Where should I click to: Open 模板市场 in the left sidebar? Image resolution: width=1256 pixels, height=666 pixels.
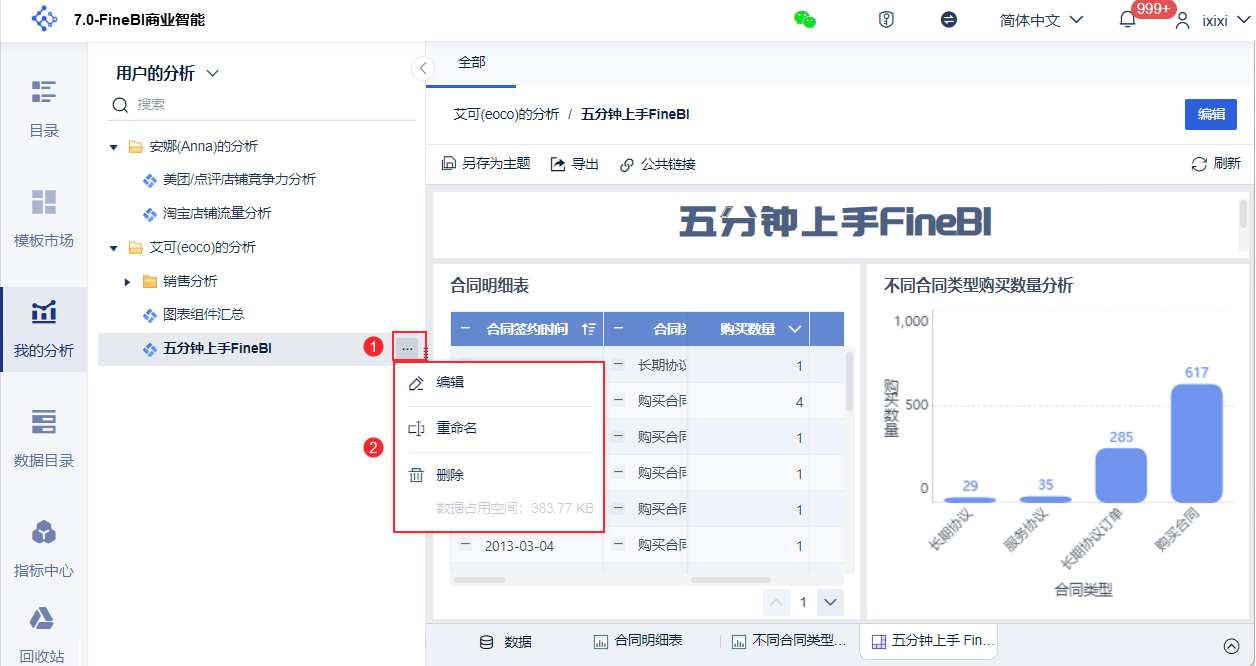point(44,219)
